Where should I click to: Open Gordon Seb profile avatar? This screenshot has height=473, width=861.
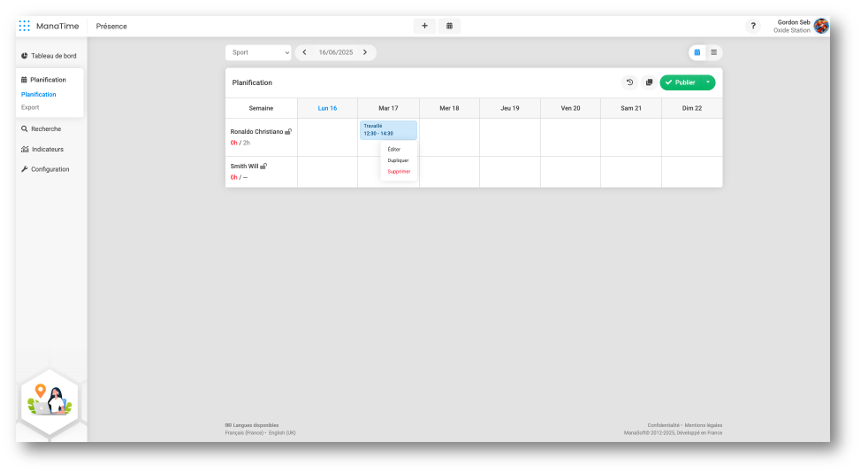click(821, 26)
